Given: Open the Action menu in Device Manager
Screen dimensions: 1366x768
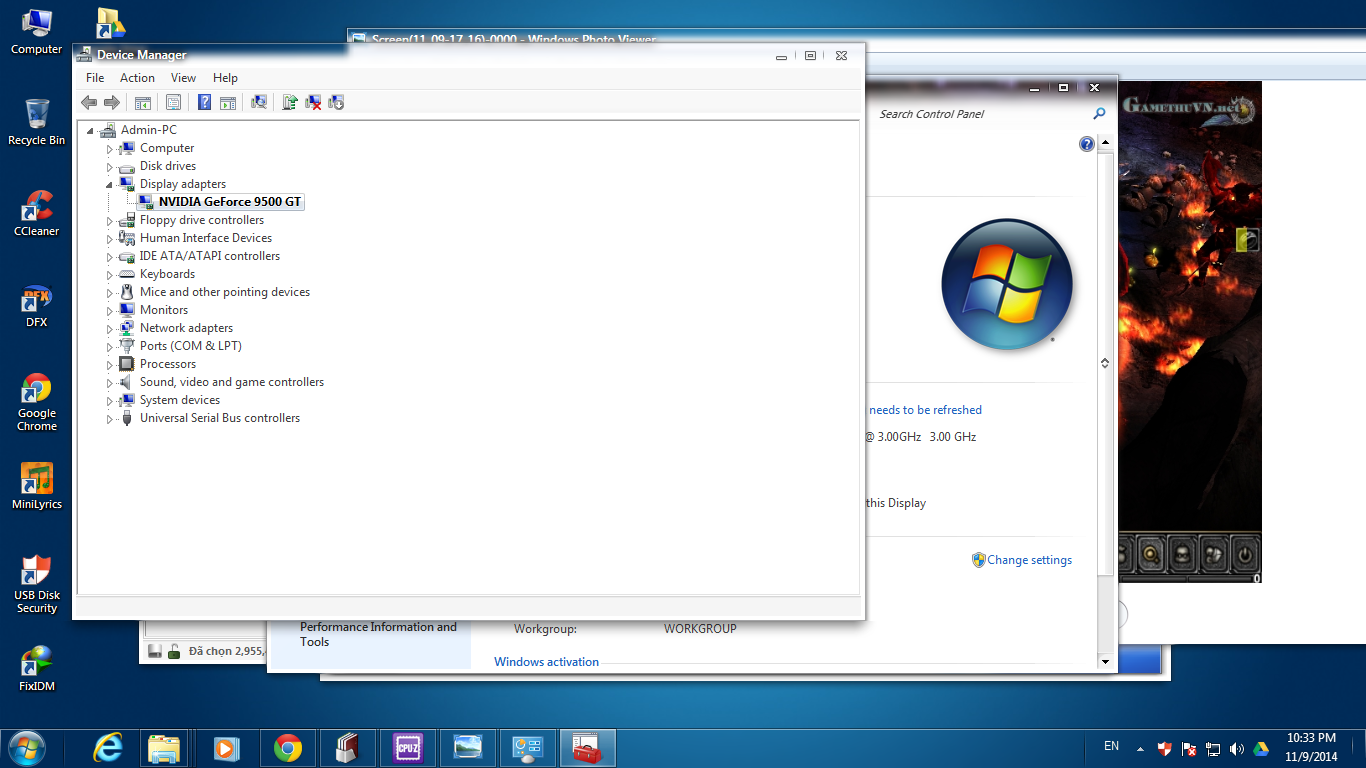Looking at the screenshot, I should click(x=137, y=78).
